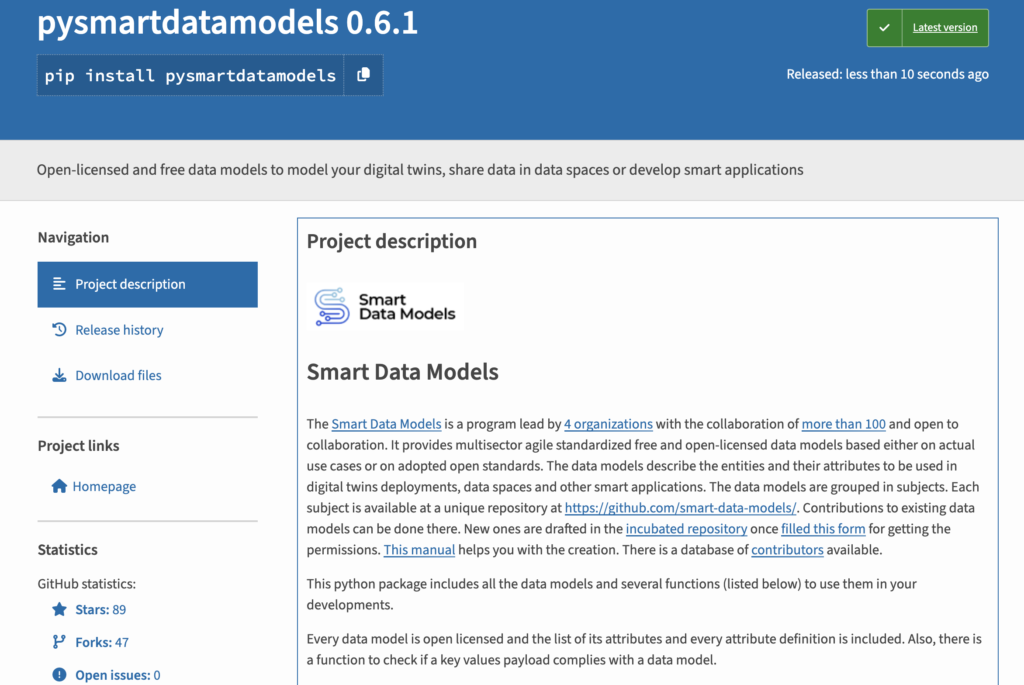Viewport: 1024px width, 685px height.
Task: Click the Stars star icon
Action: pos(59,609)
